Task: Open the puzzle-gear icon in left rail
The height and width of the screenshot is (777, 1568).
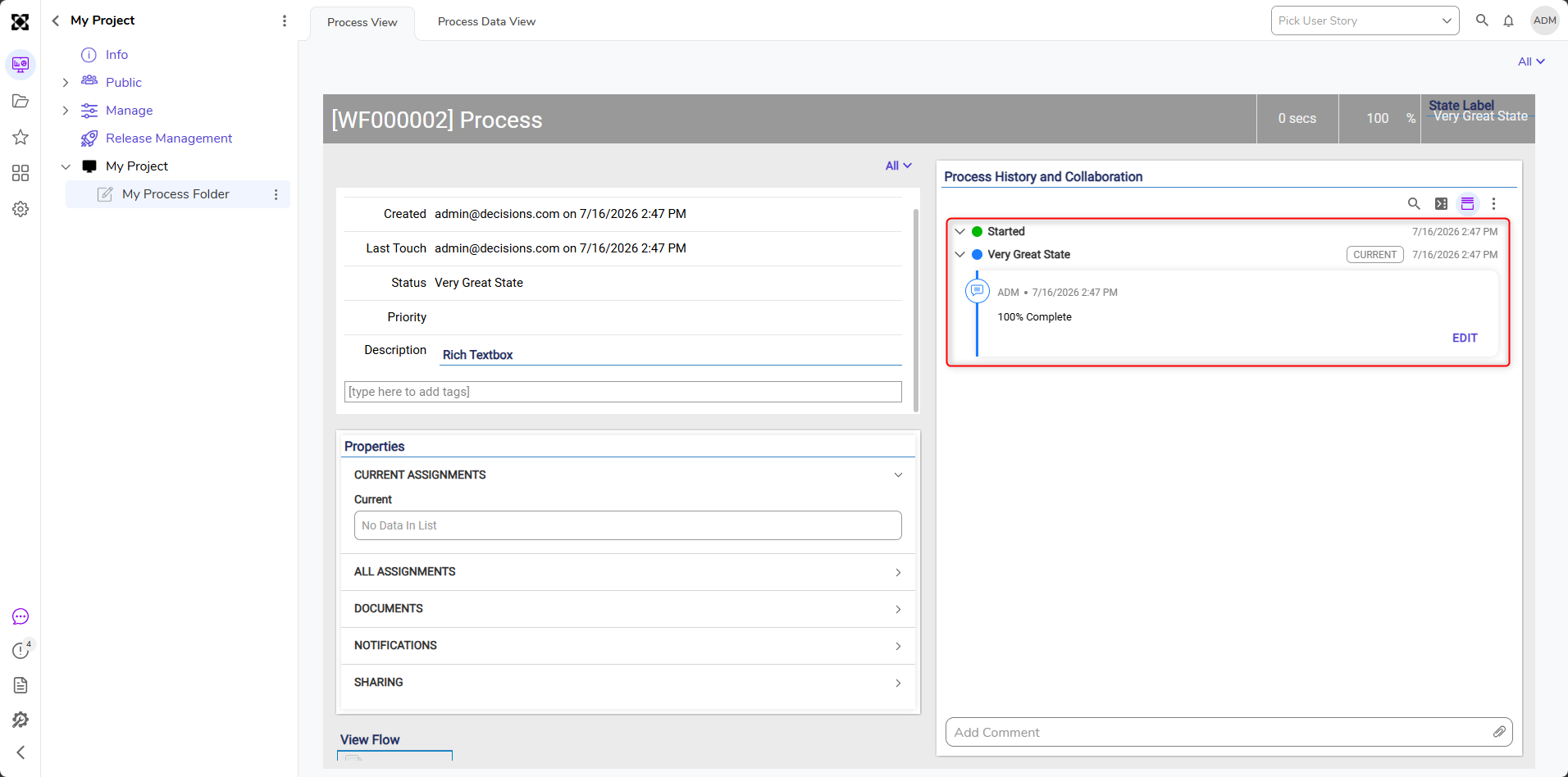Action: 21,720
